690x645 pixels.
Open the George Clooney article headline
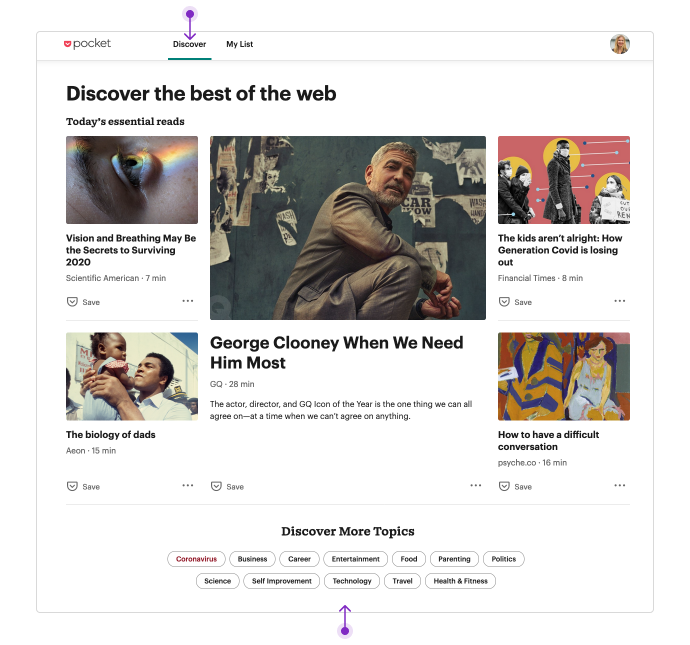(336, 352)
